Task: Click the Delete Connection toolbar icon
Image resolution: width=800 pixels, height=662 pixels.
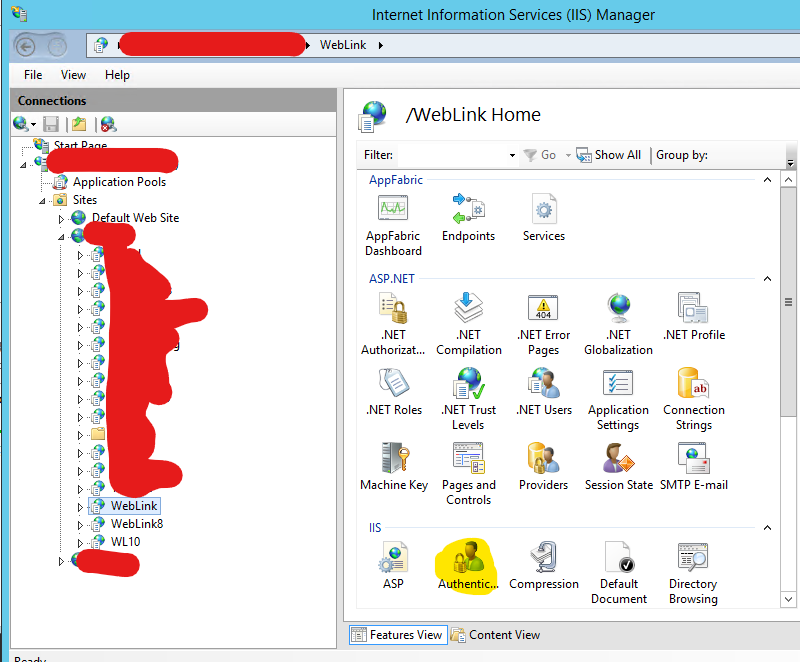Action: pyautogui.click(x=108, y=124)
